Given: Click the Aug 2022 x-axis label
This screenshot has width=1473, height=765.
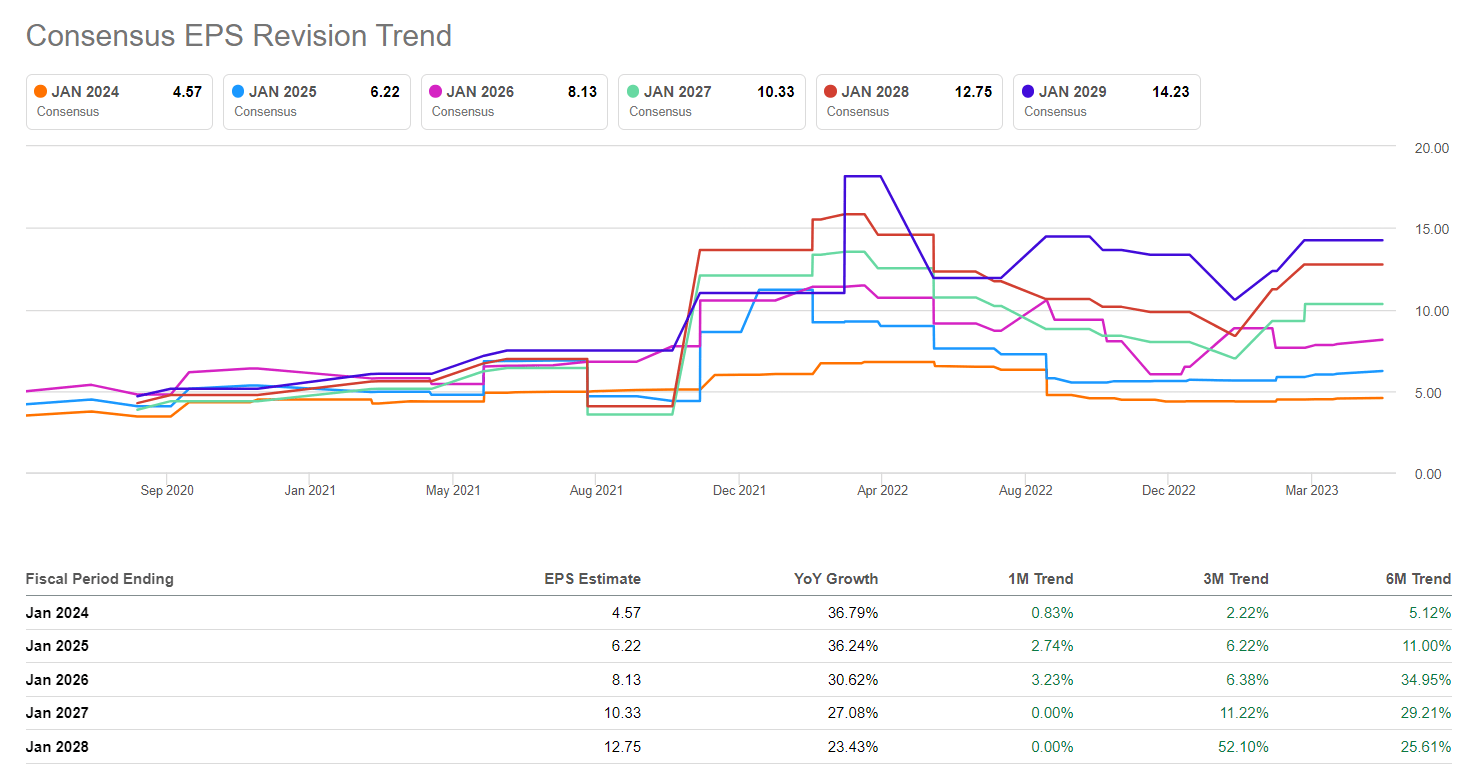Looking at the screenshot, I should (1025, 491).
